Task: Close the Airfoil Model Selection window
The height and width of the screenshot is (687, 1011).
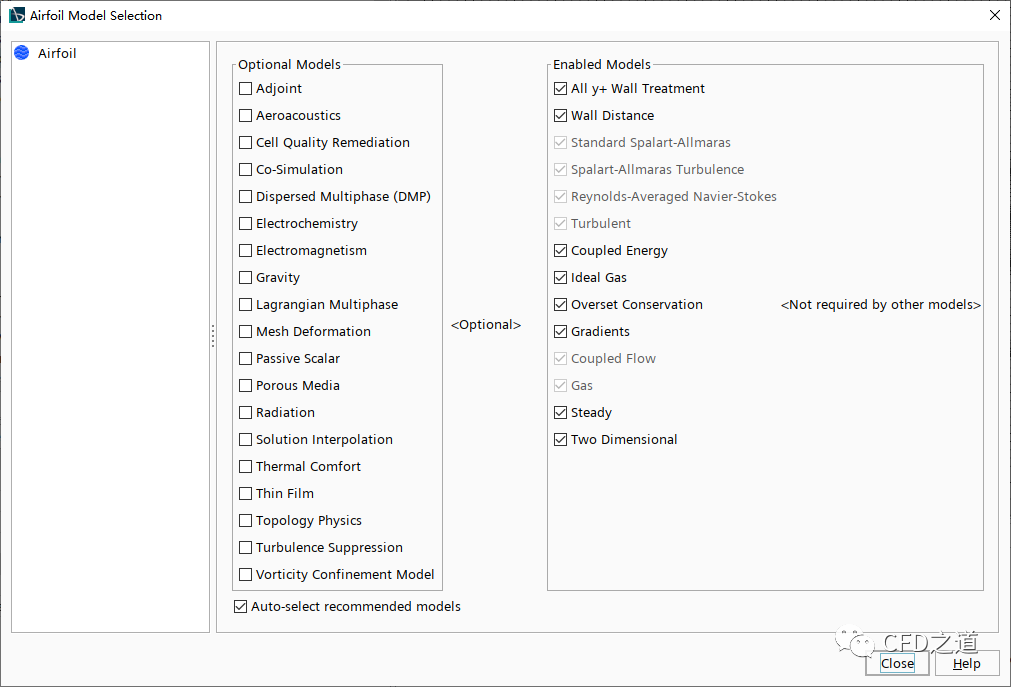Action: tap(994, 15)
